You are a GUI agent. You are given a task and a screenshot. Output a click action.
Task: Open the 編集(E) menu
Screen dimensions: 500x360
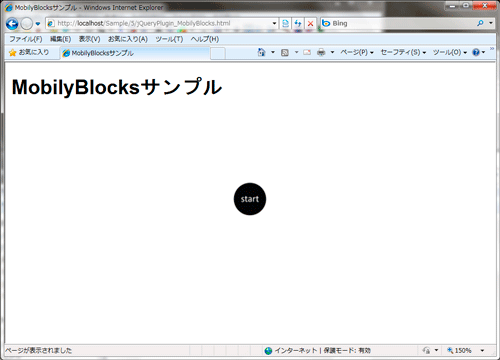pos(60,39)
